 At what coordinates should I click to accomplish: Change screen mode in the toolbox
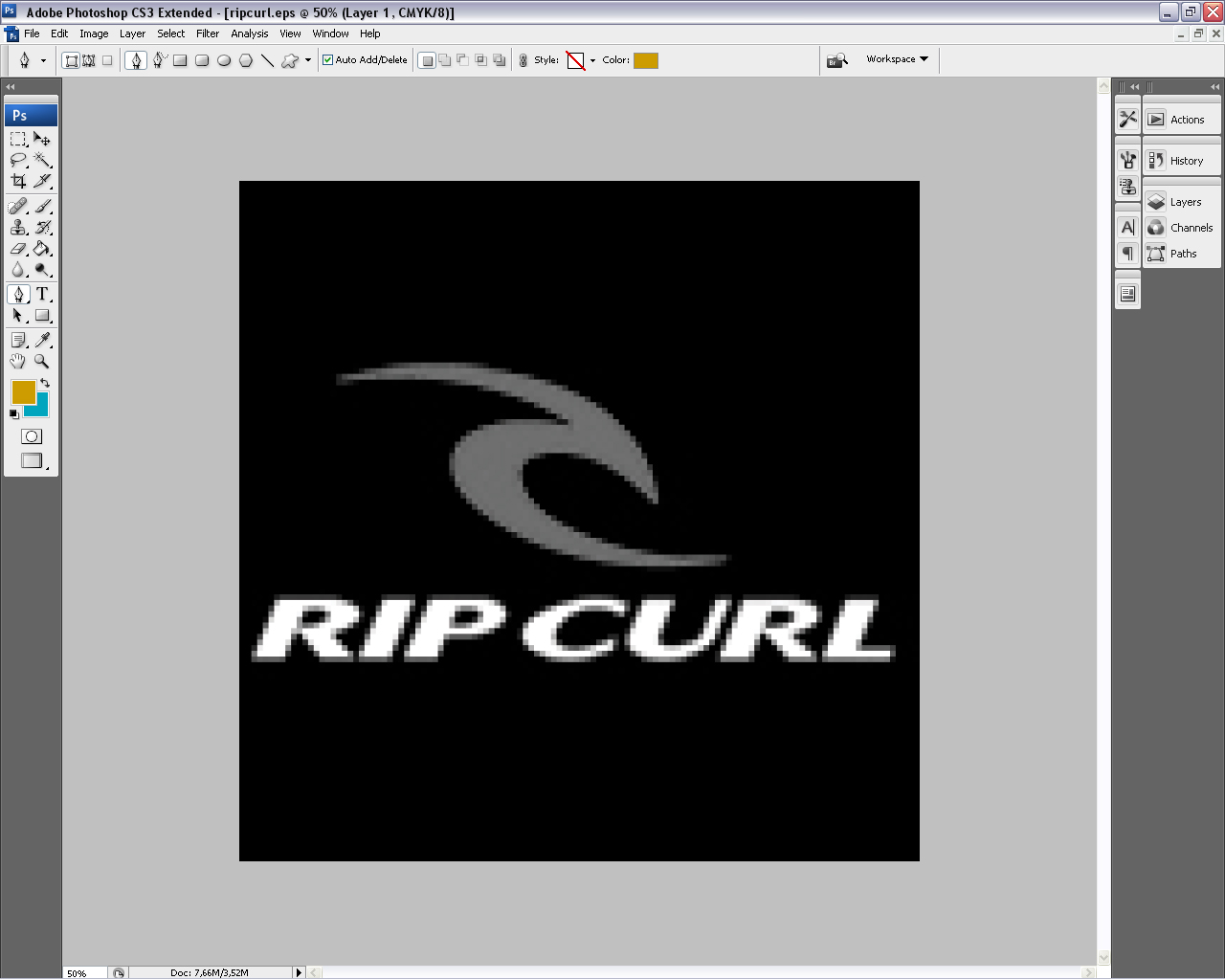32,460
